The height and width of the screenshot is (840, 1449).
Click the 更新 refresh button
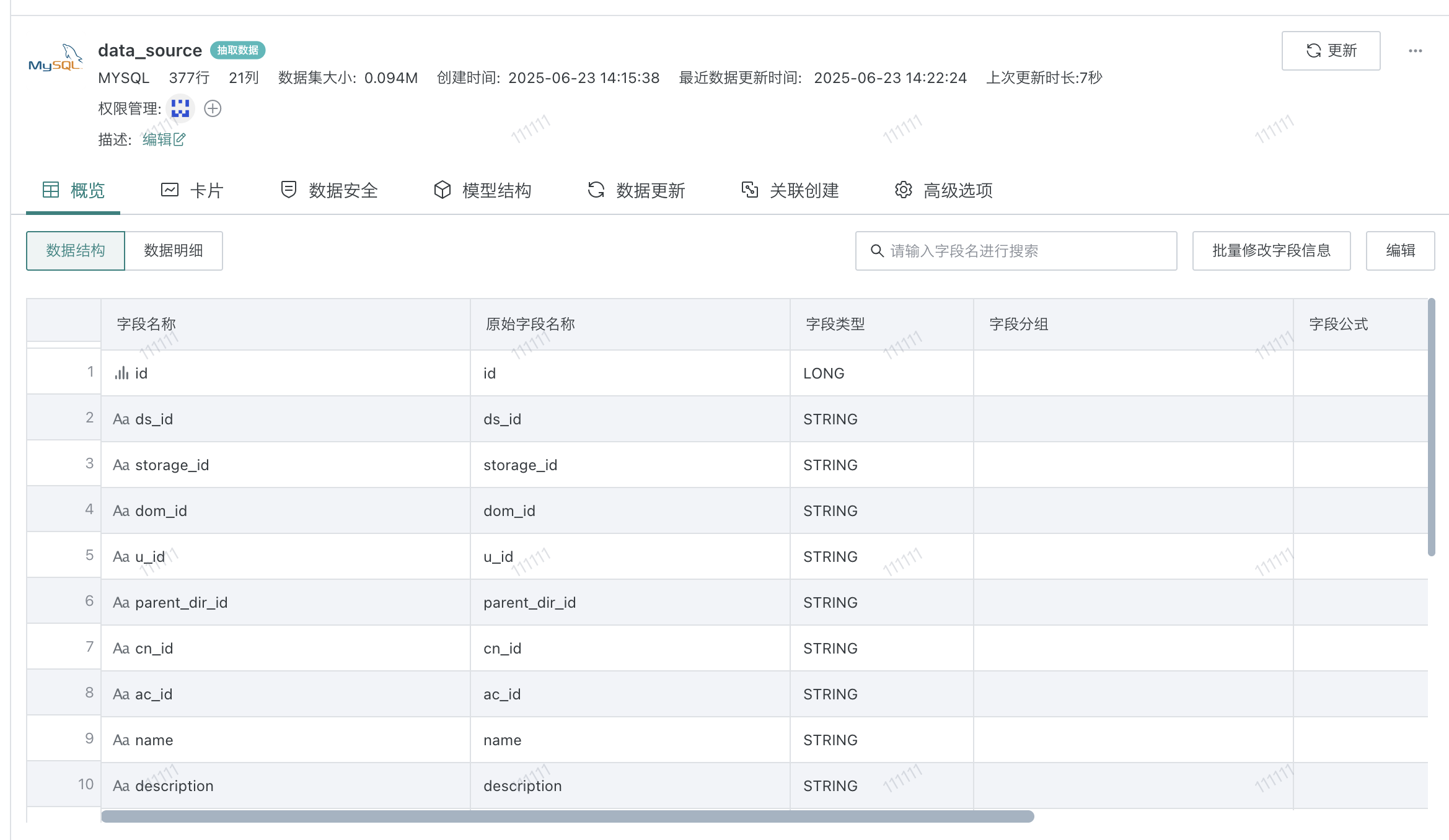click(1331, 51)
